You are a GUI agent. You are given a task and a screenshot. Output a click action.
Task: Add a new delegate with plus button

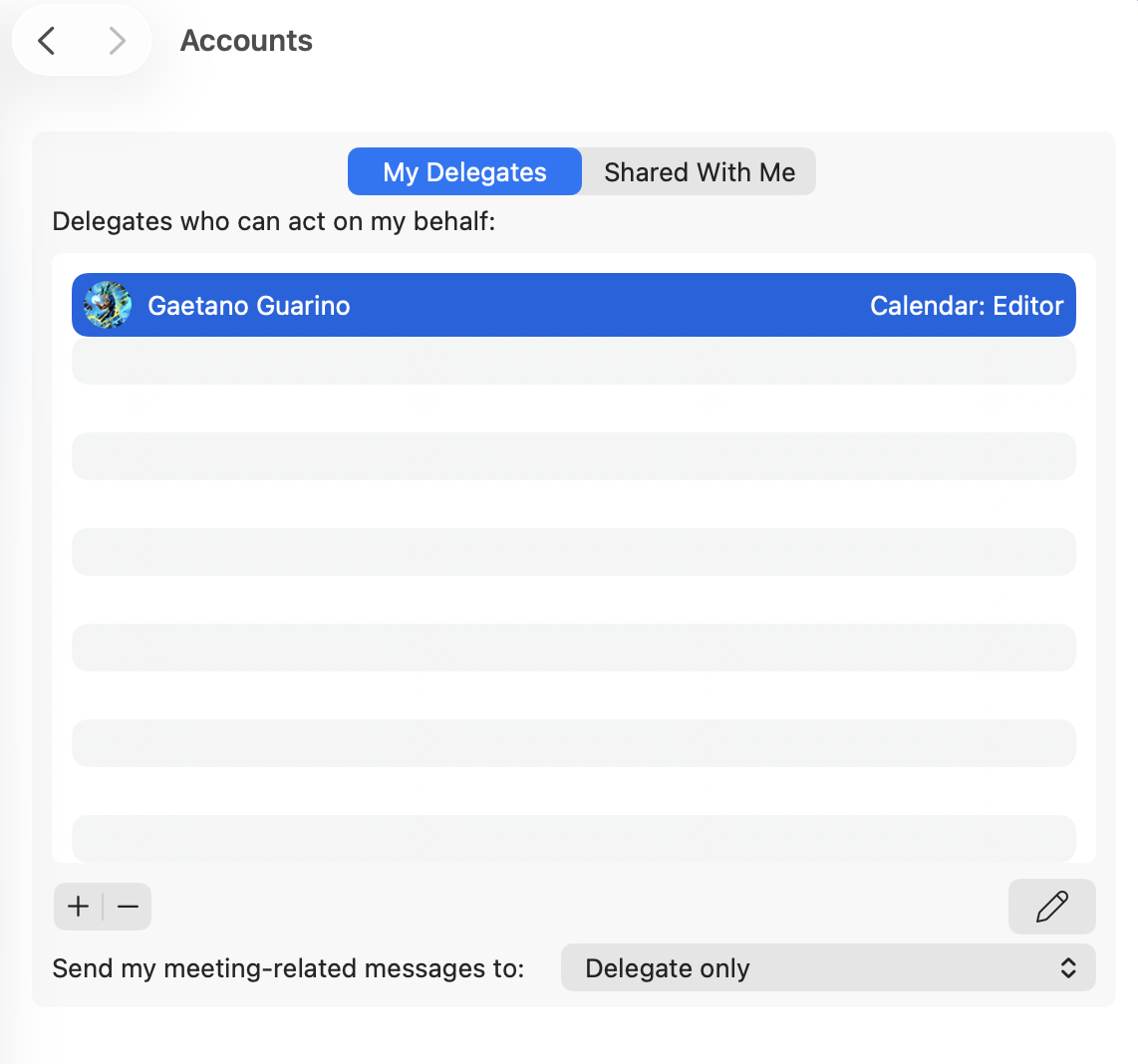(x=79, y=907)
